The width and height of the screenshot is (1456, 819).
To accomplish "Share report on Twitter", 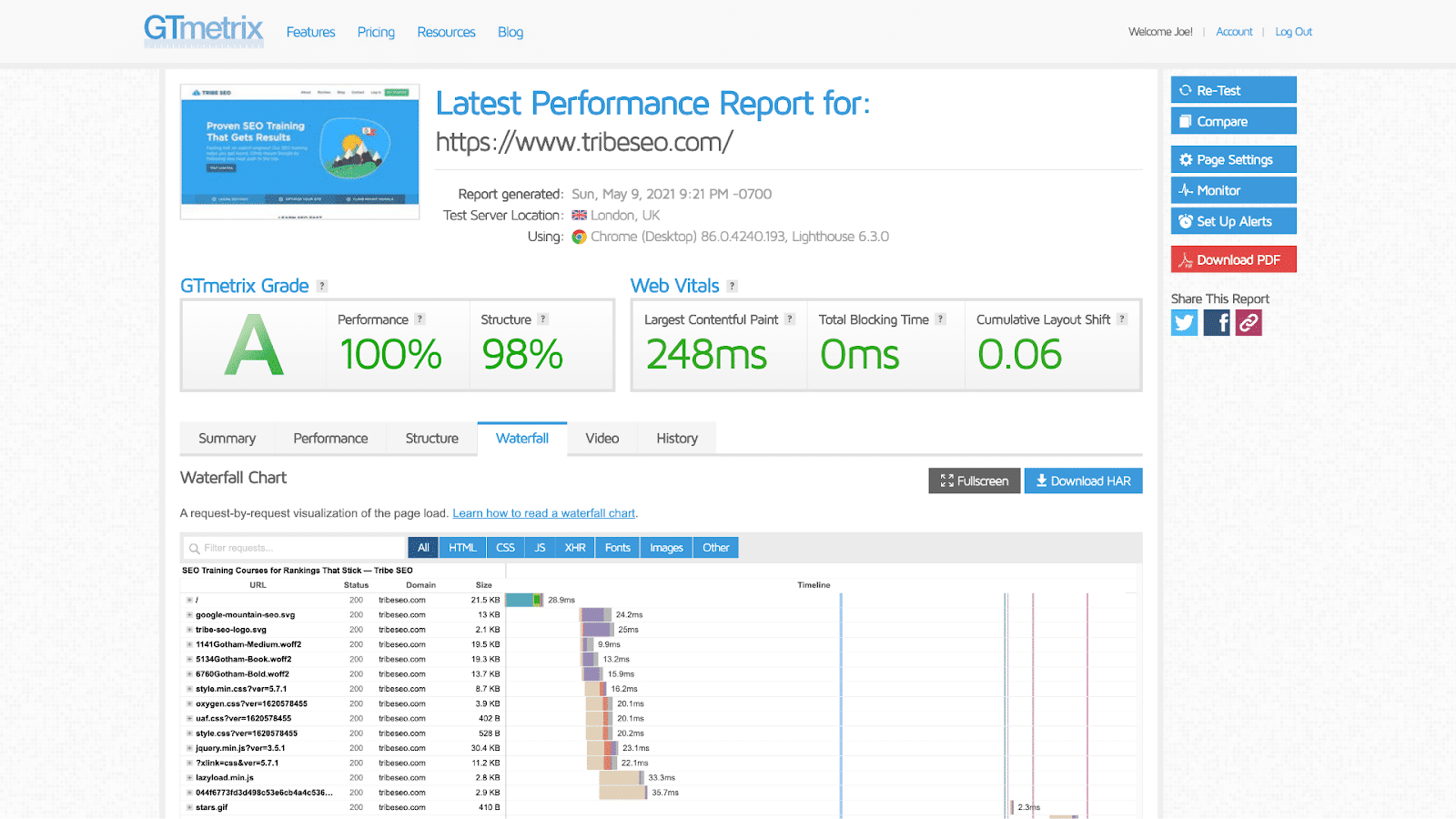I will pos(1184,323).
